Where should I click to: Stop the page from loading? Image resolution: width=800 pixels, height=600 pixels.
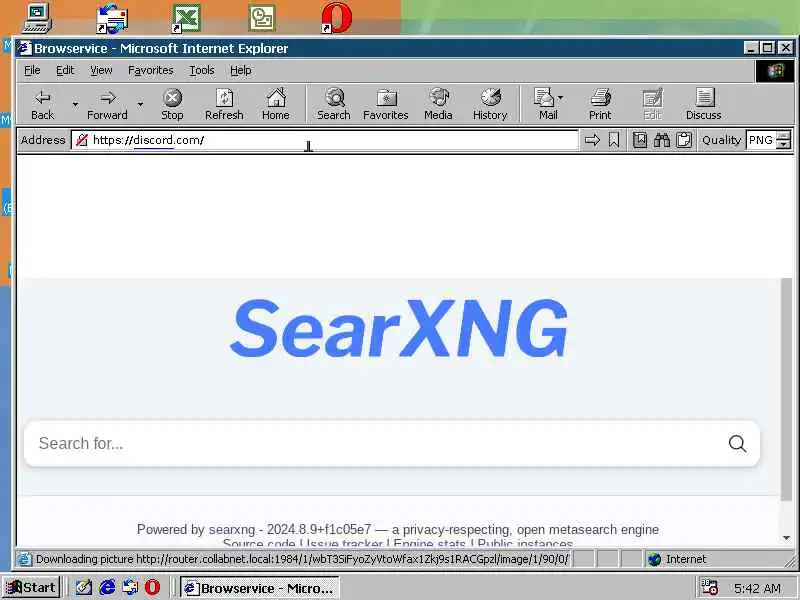pos(172,104)
